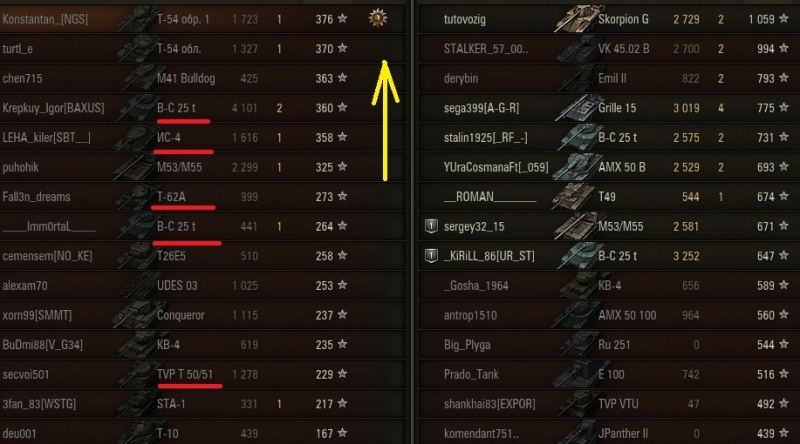The height and width of the screenshot is (444, 800).
Task: Click the Grille 15 tank icon
Action: [577, 108]
